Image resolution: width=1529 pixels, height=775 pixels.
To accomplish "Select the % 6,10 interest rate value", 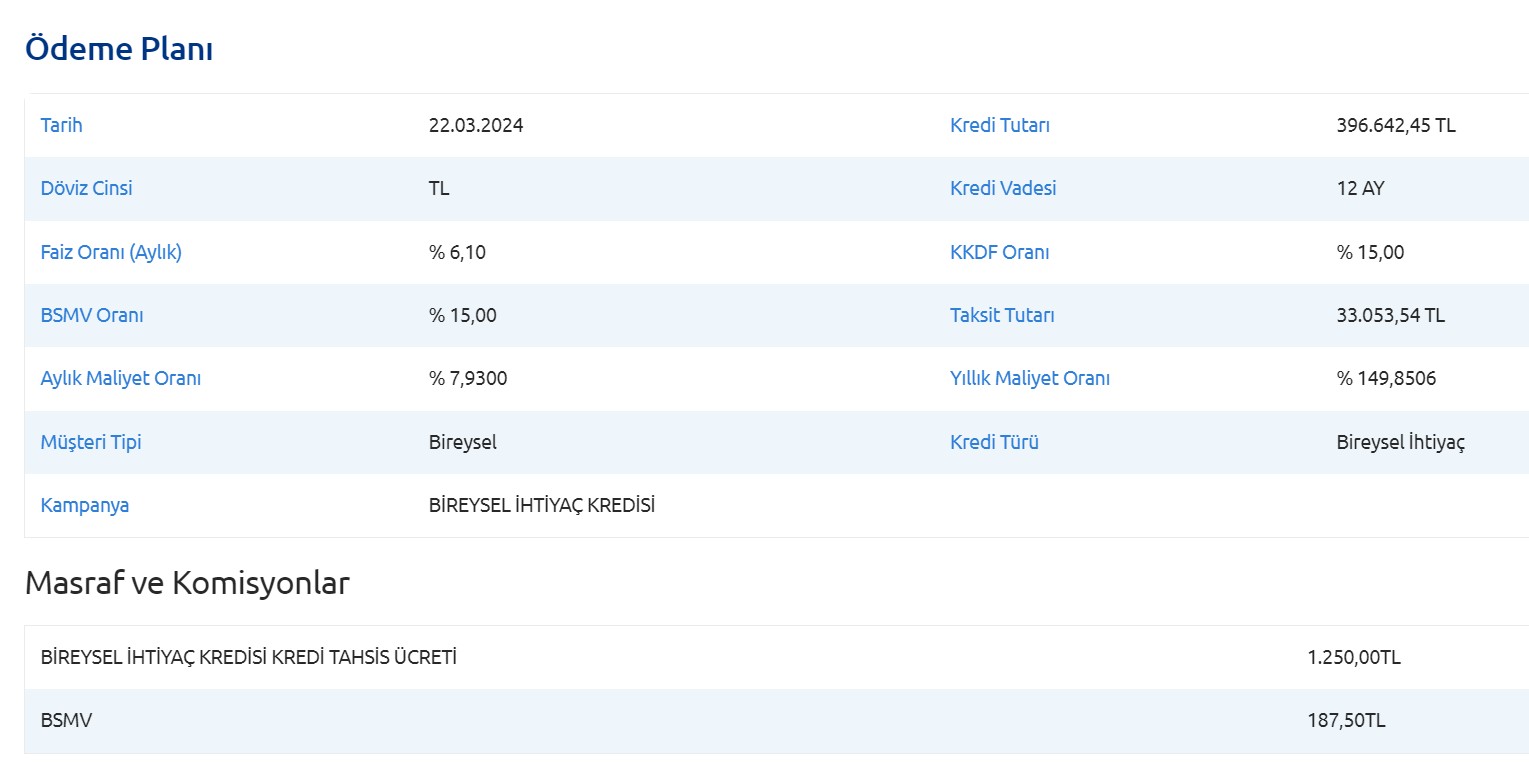I will coord(457,252).
